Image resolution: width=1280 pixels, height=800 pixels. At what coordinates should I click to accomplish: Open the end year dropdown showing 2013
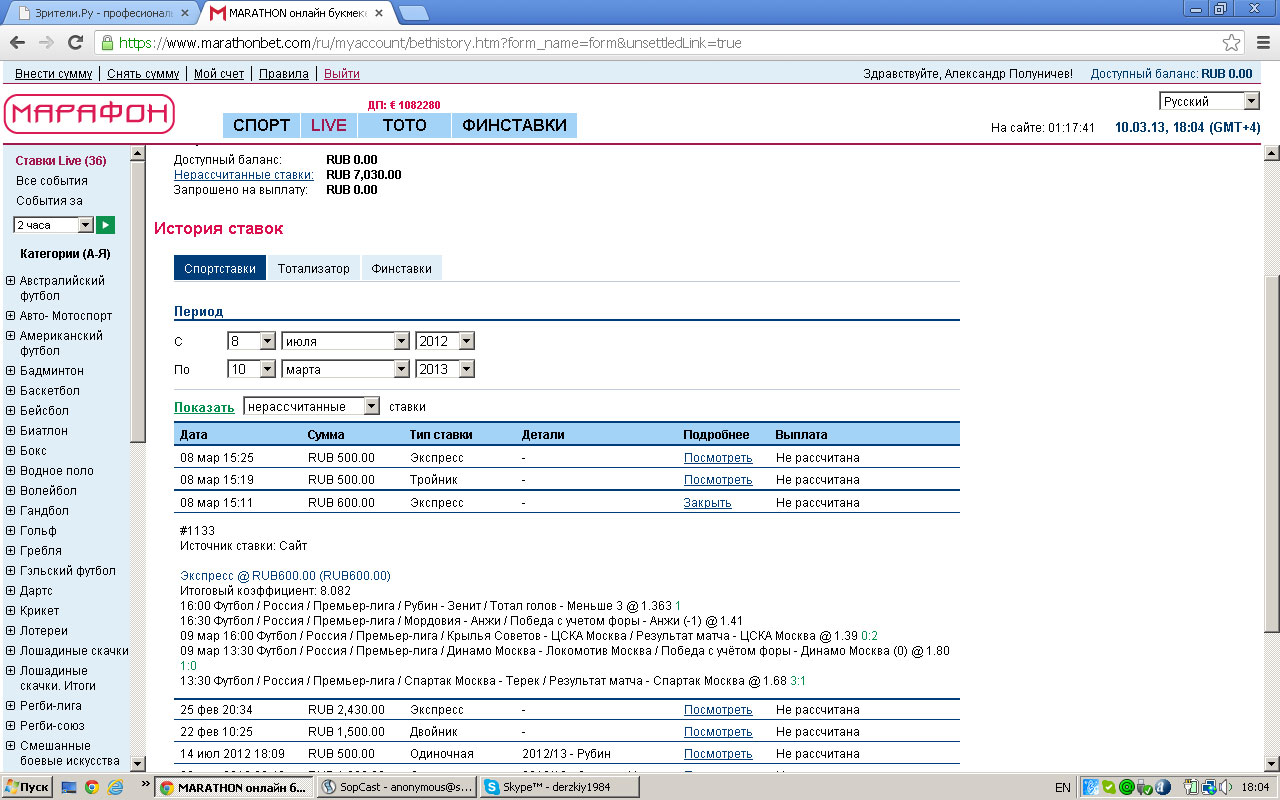pyautogui.click(x=445, y=369)
